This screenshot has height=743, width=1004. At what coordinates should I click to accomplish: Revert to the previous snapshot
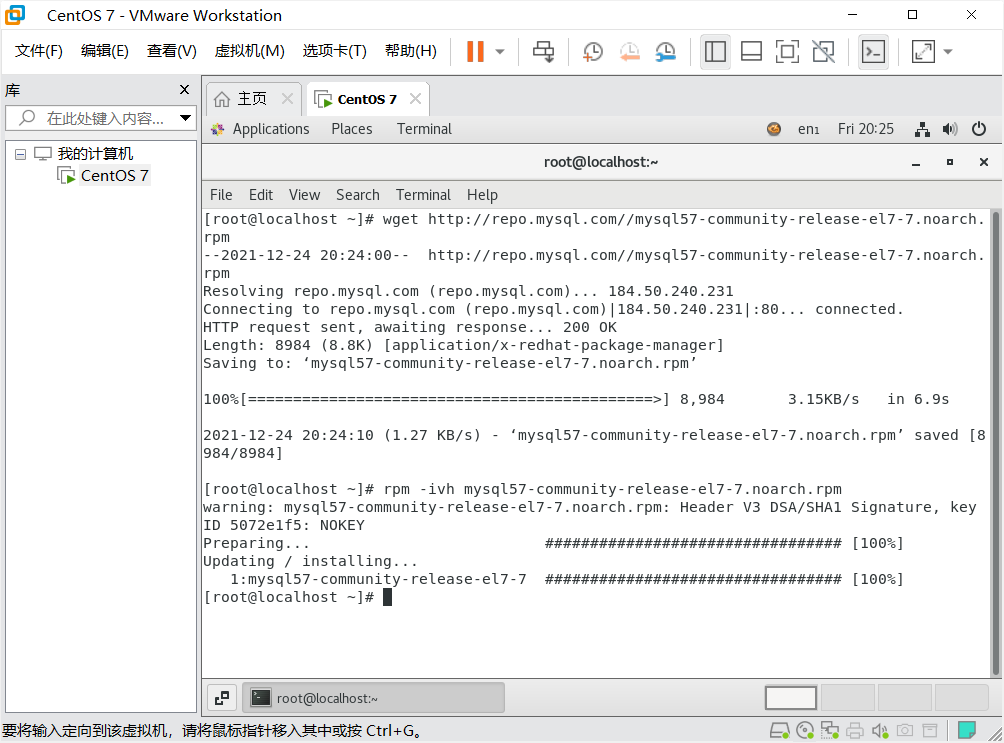[629, 51]
